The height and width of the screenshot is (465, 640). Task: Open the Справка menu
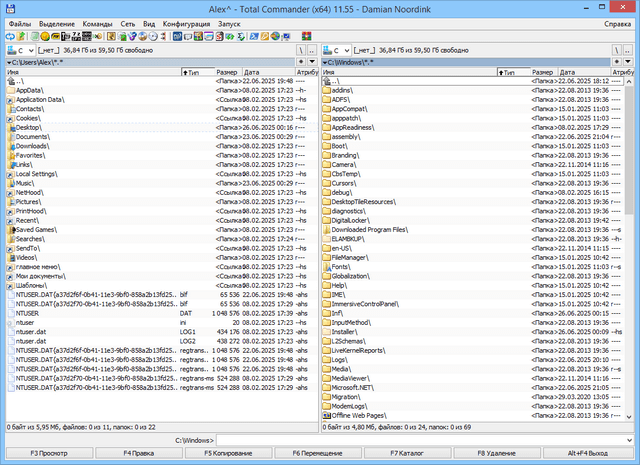(x=617, y=23)
